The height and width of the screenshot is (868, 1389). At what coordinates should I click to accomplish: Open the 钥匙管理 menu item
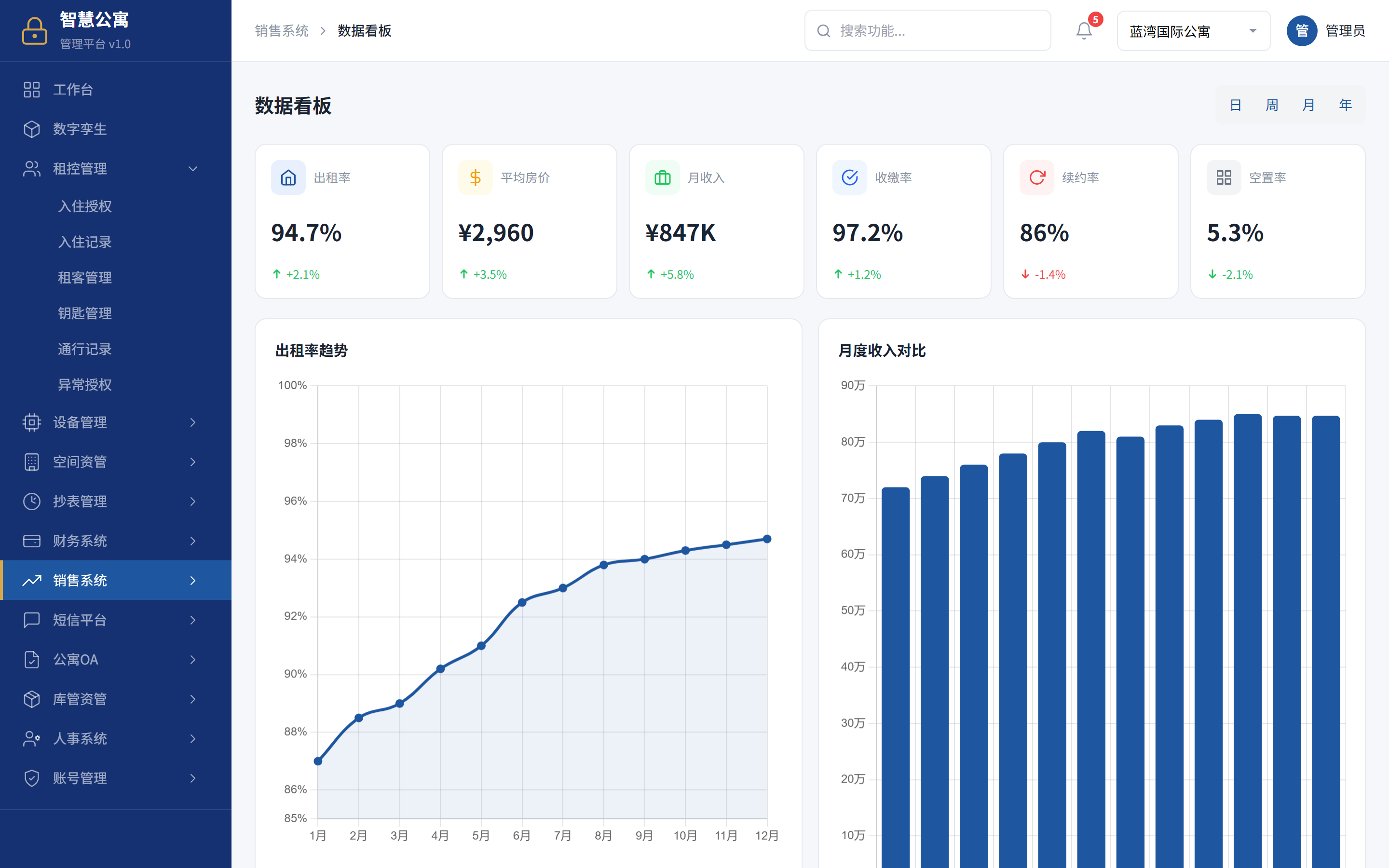[85, 313]
